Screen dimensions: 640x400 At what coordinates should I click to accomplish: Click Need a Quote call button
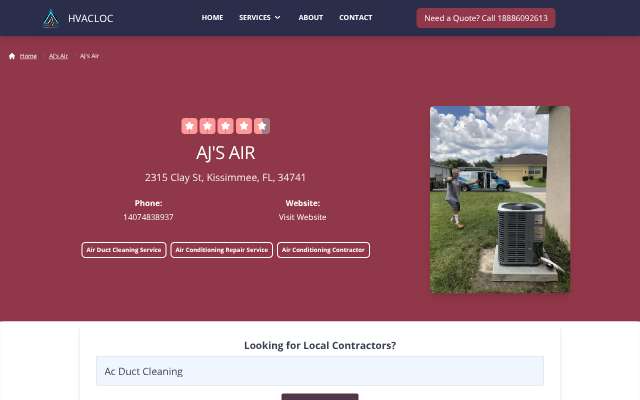tap(486, 18)
